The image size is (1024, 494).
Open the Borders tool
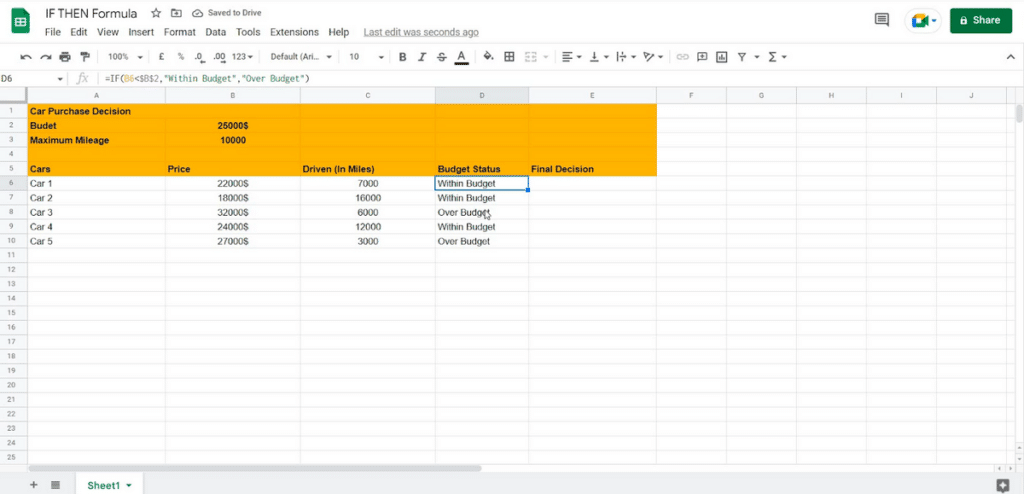click(x=509, y=57)
